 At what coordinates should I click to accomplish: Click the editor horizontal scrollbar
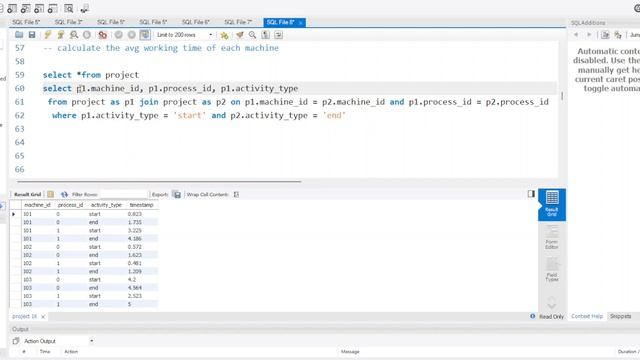(x=159, y=181)
